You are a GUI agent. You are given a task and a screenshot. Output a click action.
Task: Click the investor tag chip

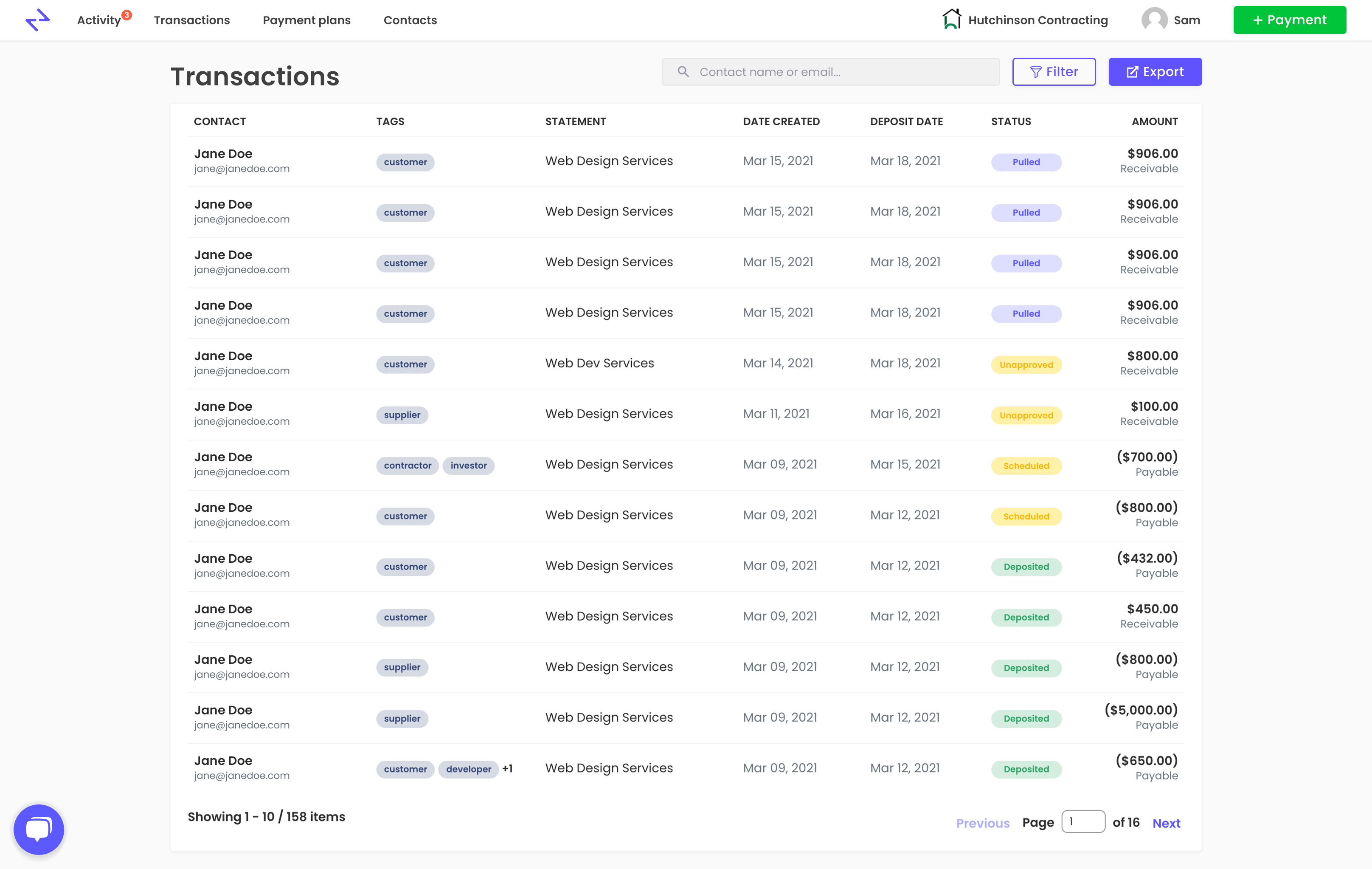coord(468,465)
